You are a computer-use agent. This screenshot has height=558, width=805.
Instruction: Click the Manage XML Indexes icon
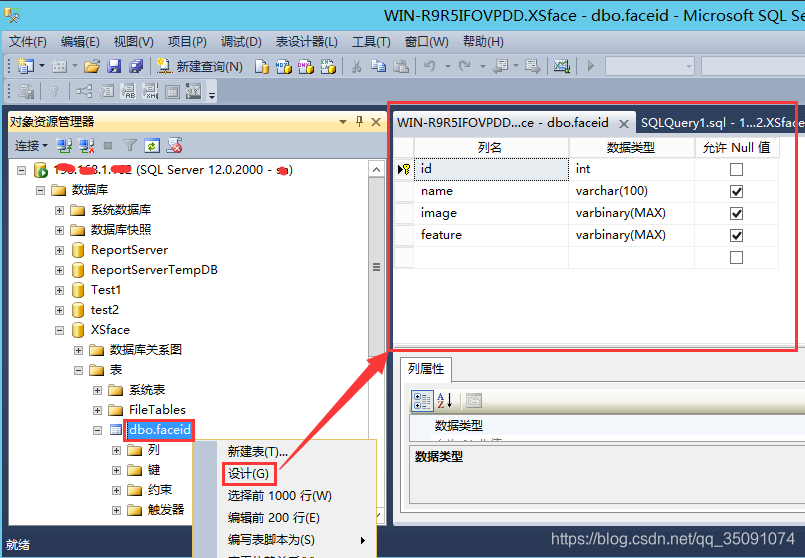[150, 92]
